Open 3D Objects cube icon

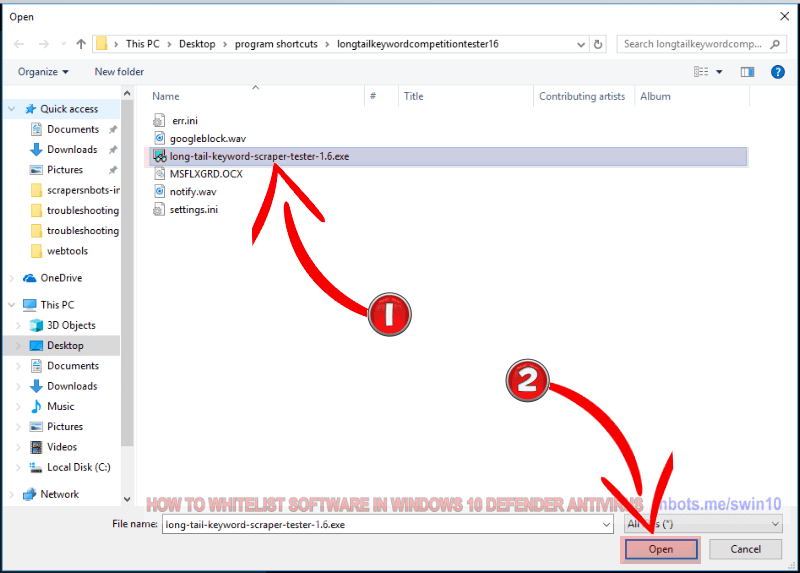coord(36,326)
